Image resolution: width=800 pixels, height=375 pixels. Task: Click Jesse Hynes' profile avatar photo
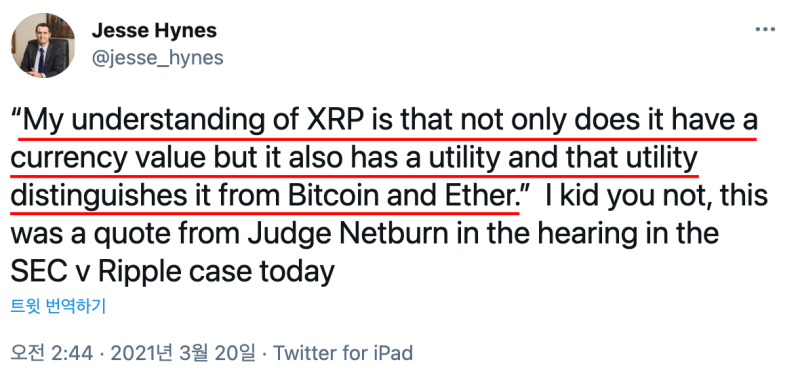tap(43, 46)
